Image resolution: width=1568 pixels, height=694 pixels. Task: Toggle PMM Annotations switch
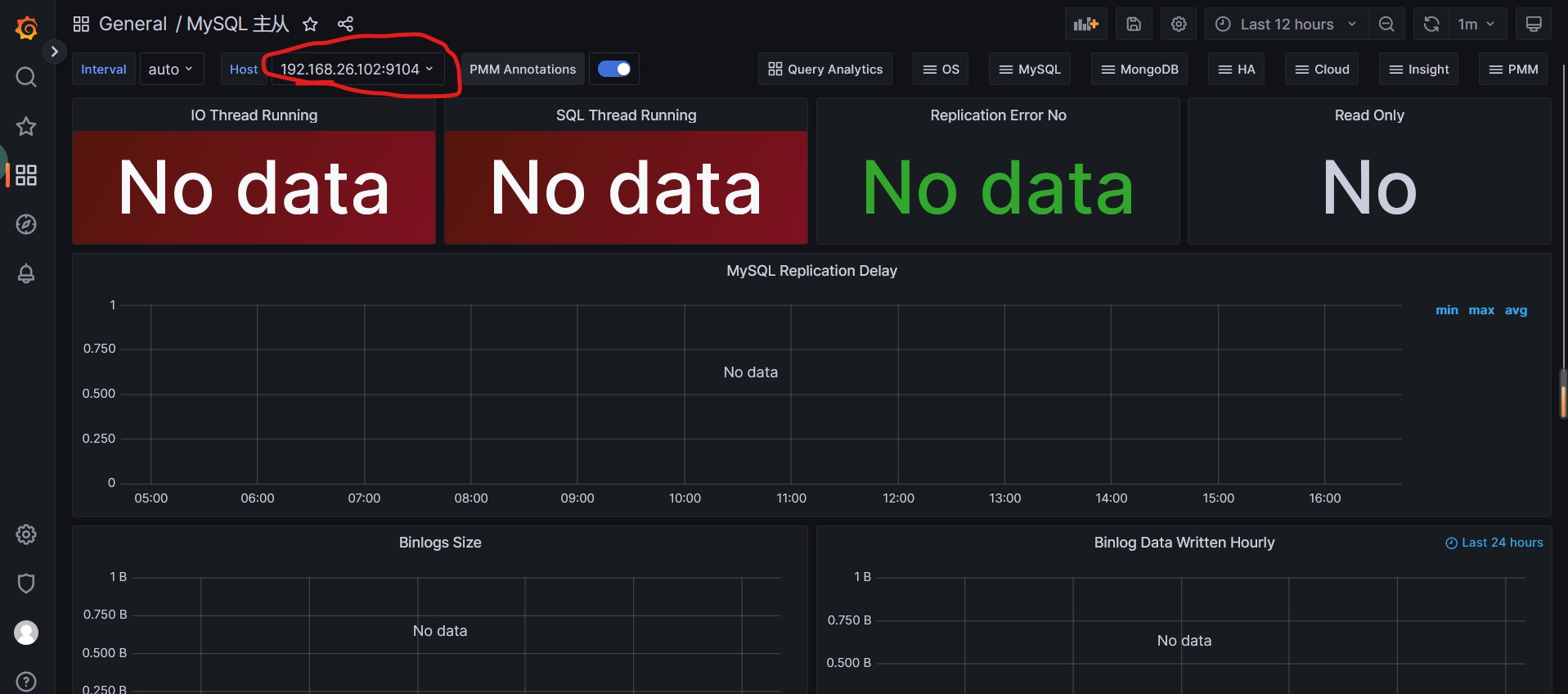614,69
